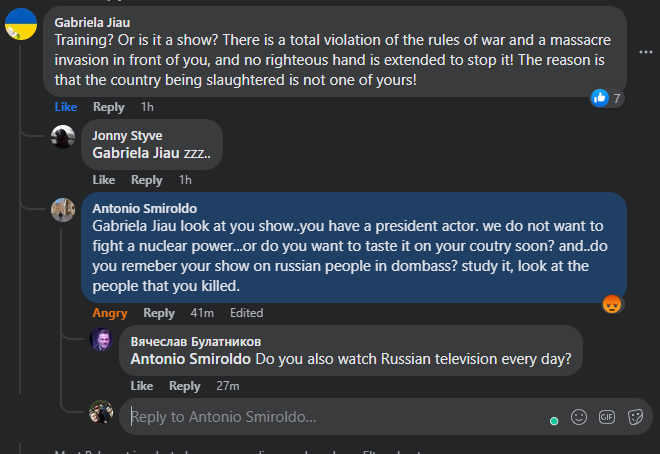Screen dimensions: 660x454
Task: Open Gabriela Jiau mention in Jonny's reply
Action: (136, 153)
